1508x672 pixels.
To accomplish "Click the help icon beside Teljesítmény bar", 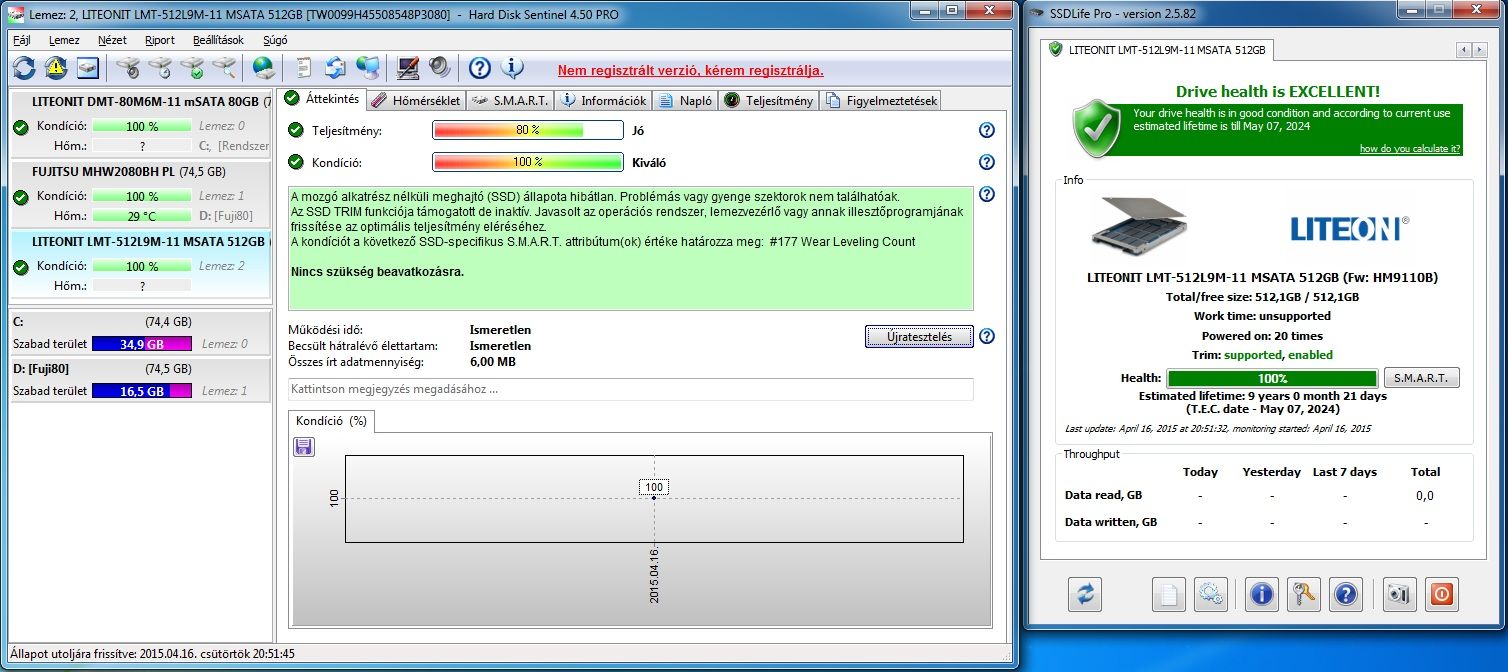I will coord(987,130).
